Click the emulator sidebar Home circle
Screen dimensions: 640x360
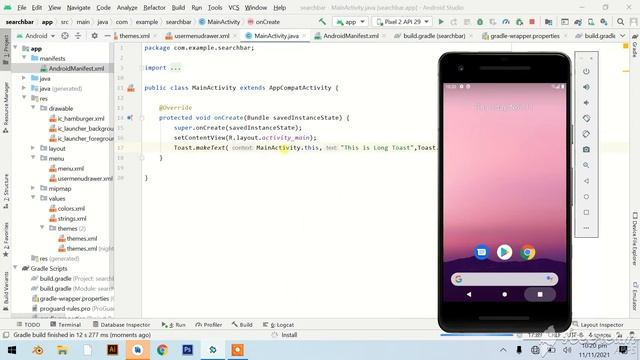click(586, 197)
